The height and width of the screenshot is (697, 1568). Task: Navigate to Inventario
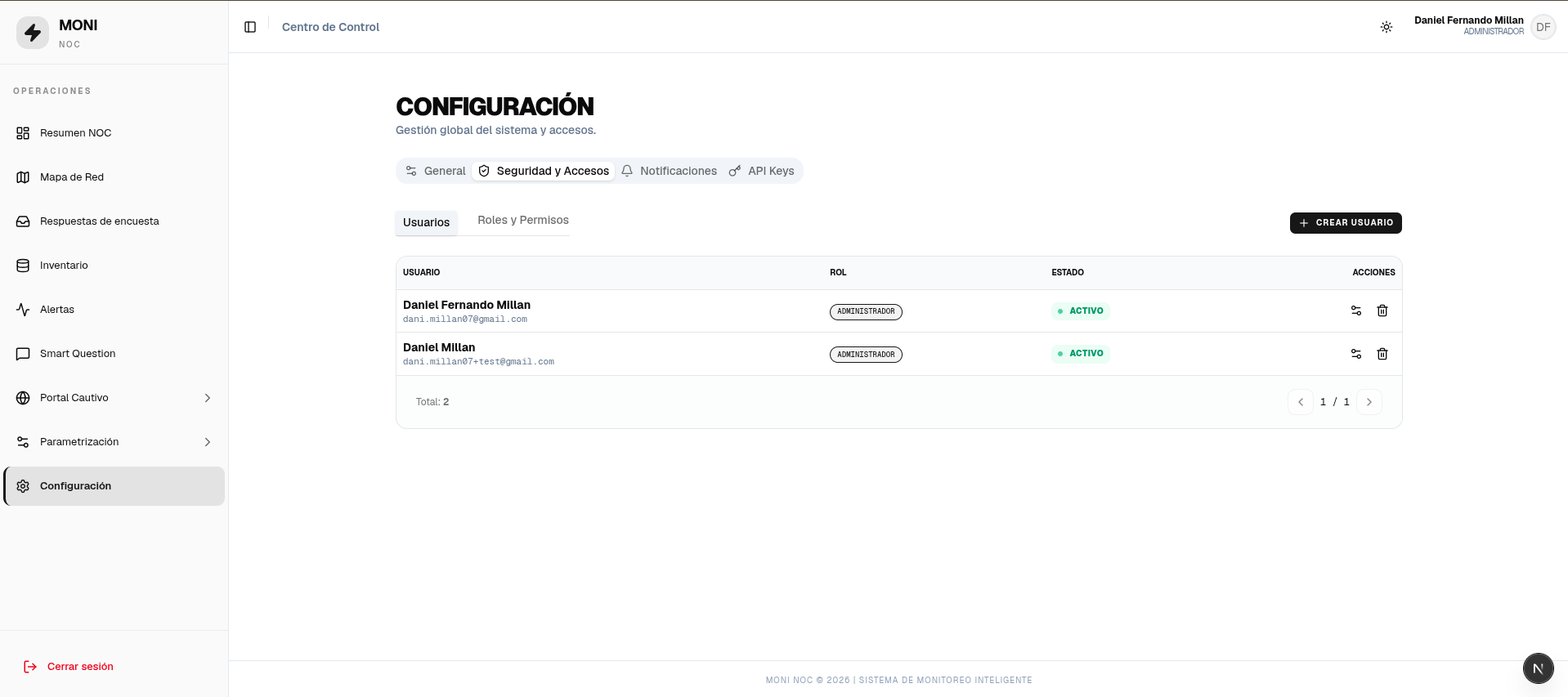coord(114,266)
